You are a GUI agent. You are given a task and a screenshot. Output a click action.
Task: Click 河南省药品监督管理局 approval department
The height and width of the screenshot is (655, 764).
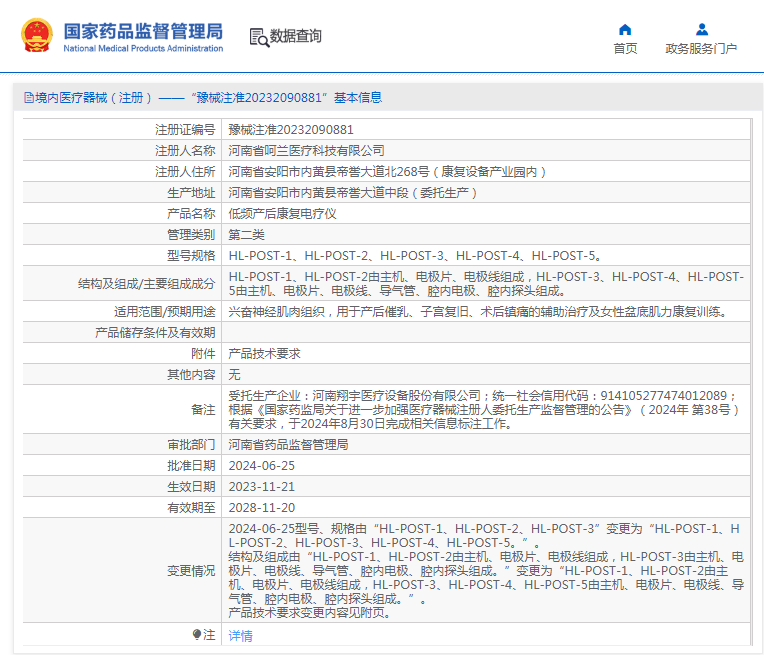tap(288, 444)
